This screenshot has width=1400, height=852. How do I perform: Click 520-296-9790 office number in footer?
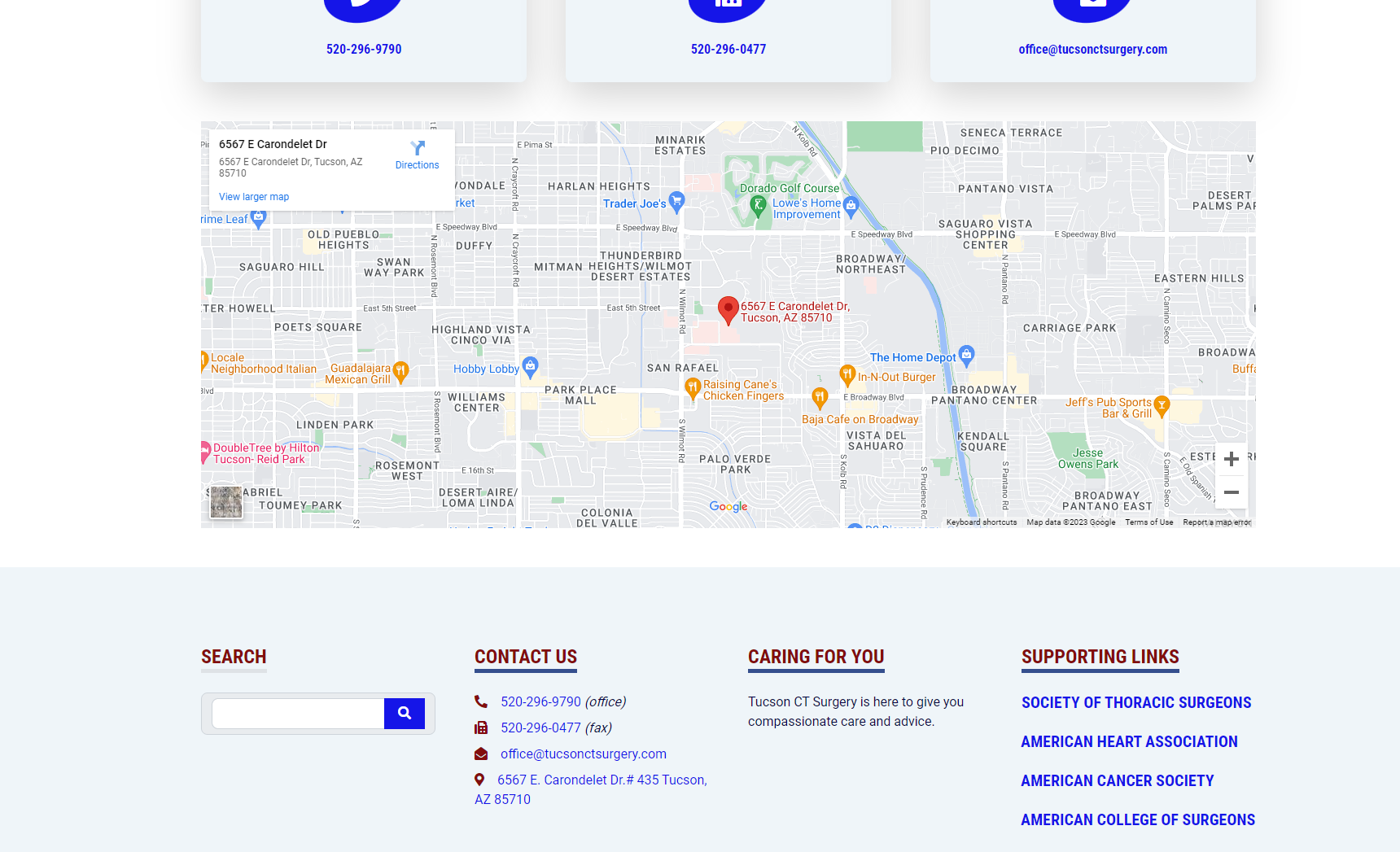tap(540, 701)
